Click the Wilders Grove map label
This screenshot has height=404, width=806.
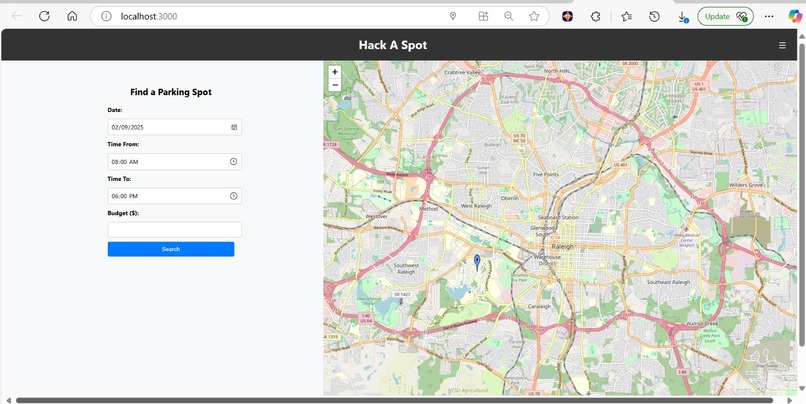point(745,185)
